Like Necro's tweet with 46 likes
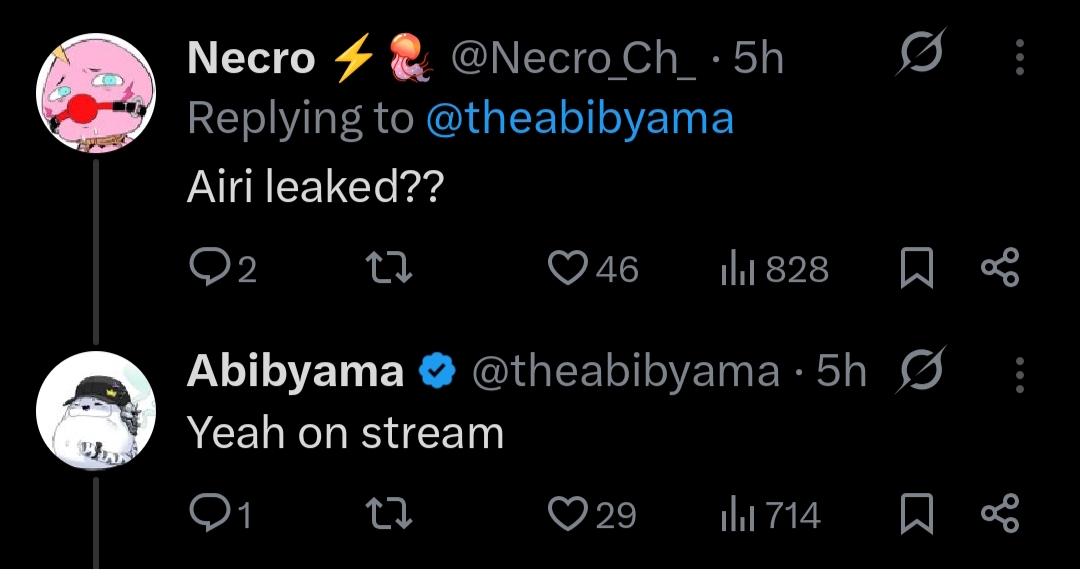 (569, 268)
